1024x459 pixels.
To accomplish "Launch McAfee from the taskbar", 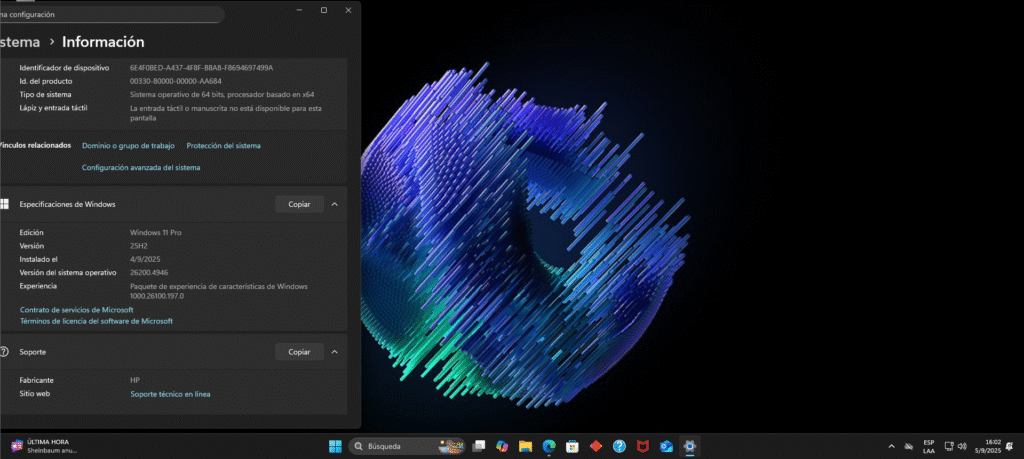I will tap(643, 446).
